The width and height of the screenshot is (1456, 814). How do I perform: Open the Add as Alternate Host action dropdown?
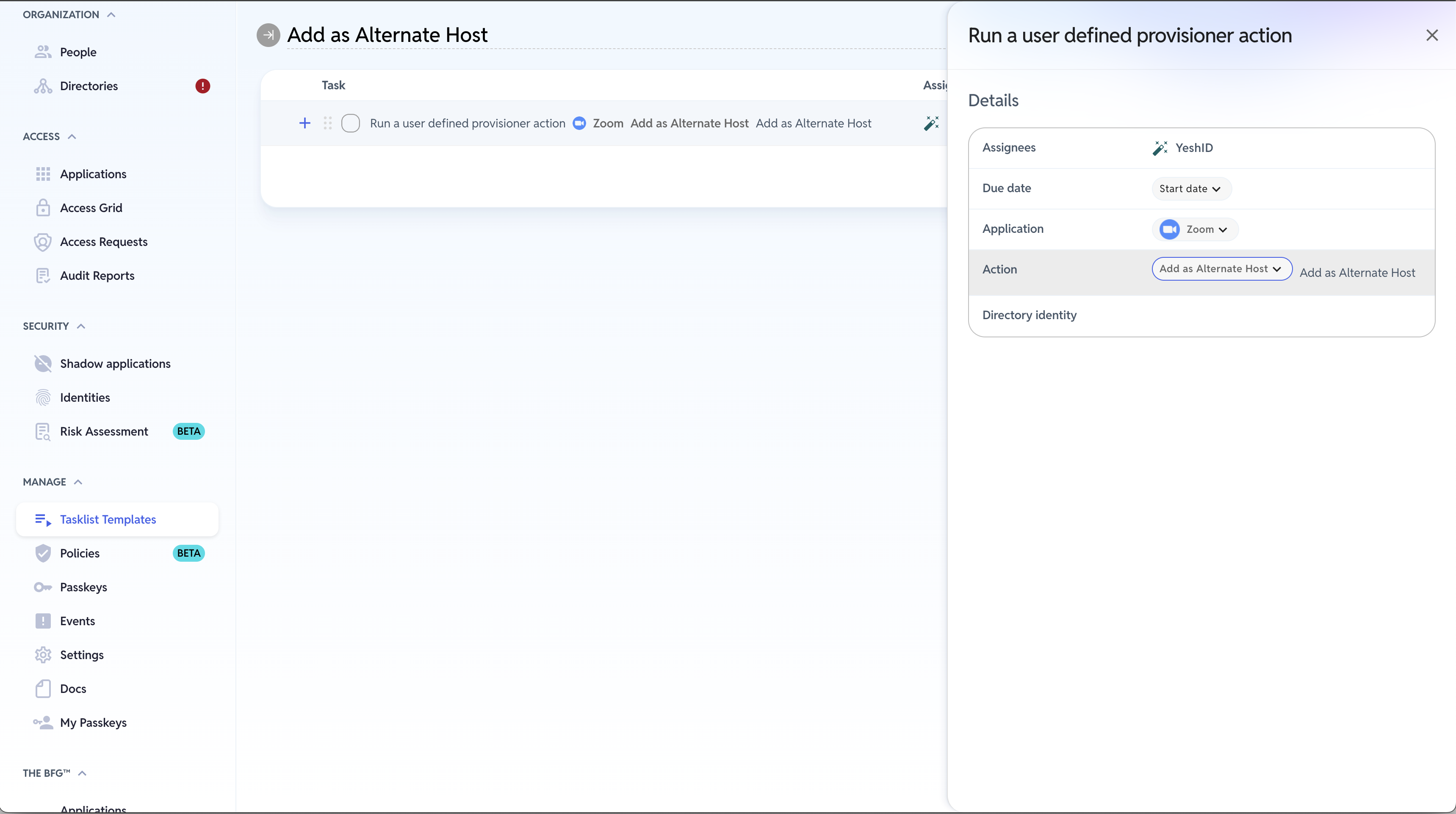click(1221, 269)
